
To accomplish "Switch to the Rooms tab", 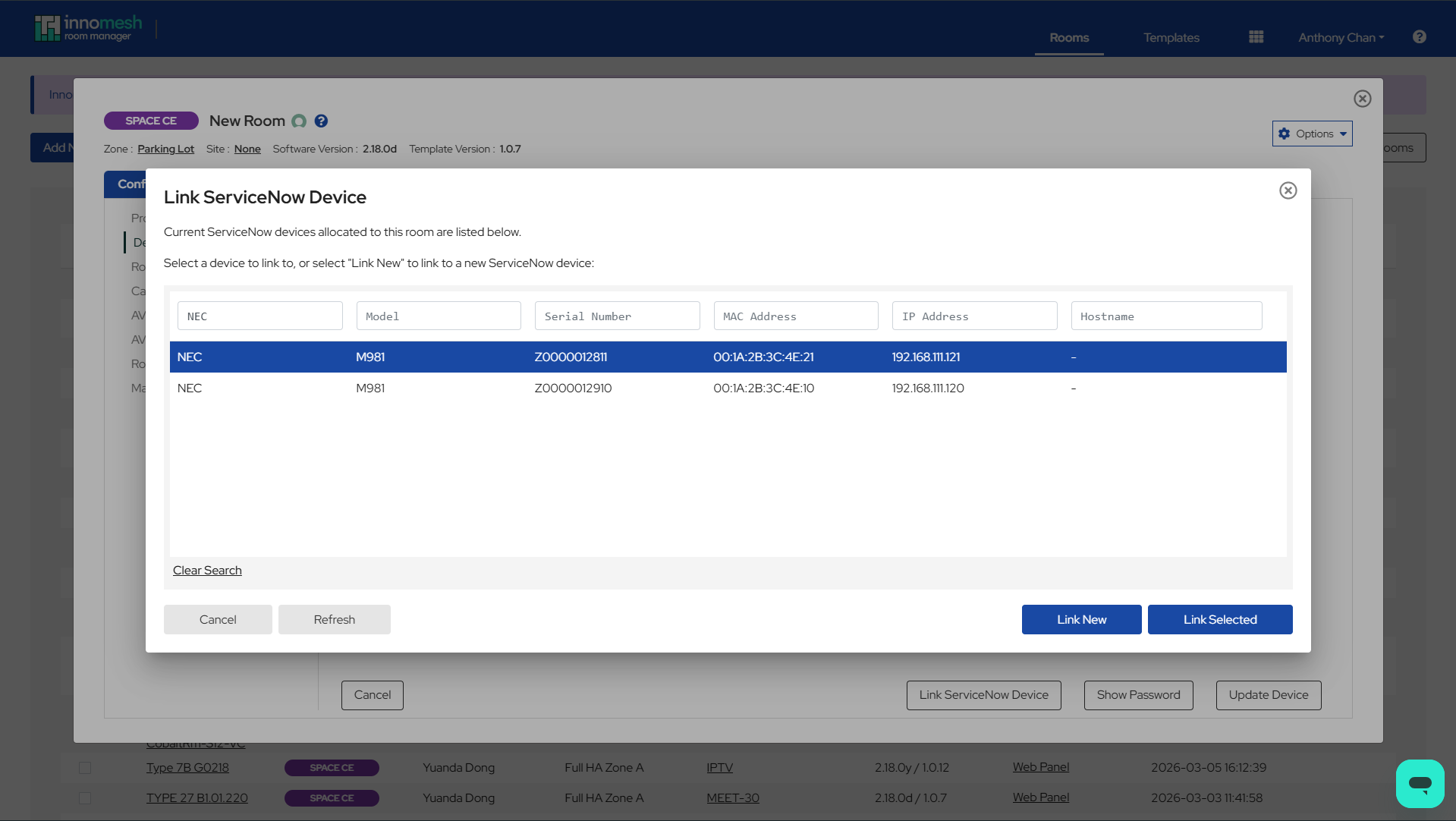I will point(1068,37).
